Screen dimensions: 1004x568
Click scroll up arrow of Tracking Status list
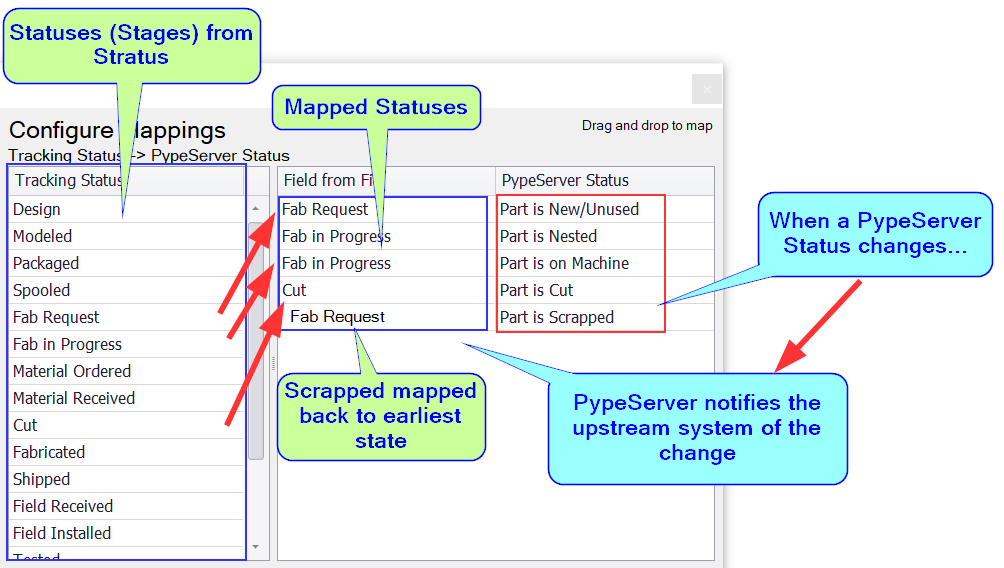[x=255, y=209]
